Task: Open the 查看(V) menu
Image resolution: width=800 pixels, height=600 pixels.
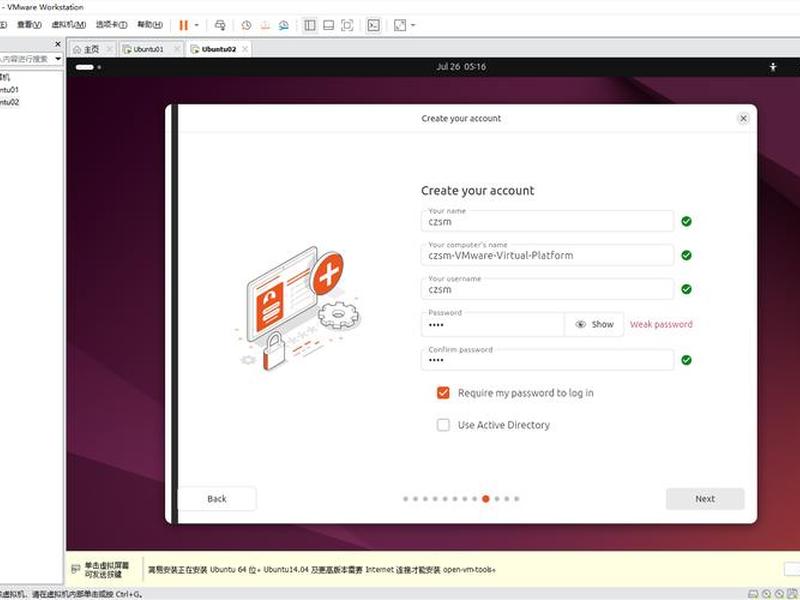Action: (29, 24)
